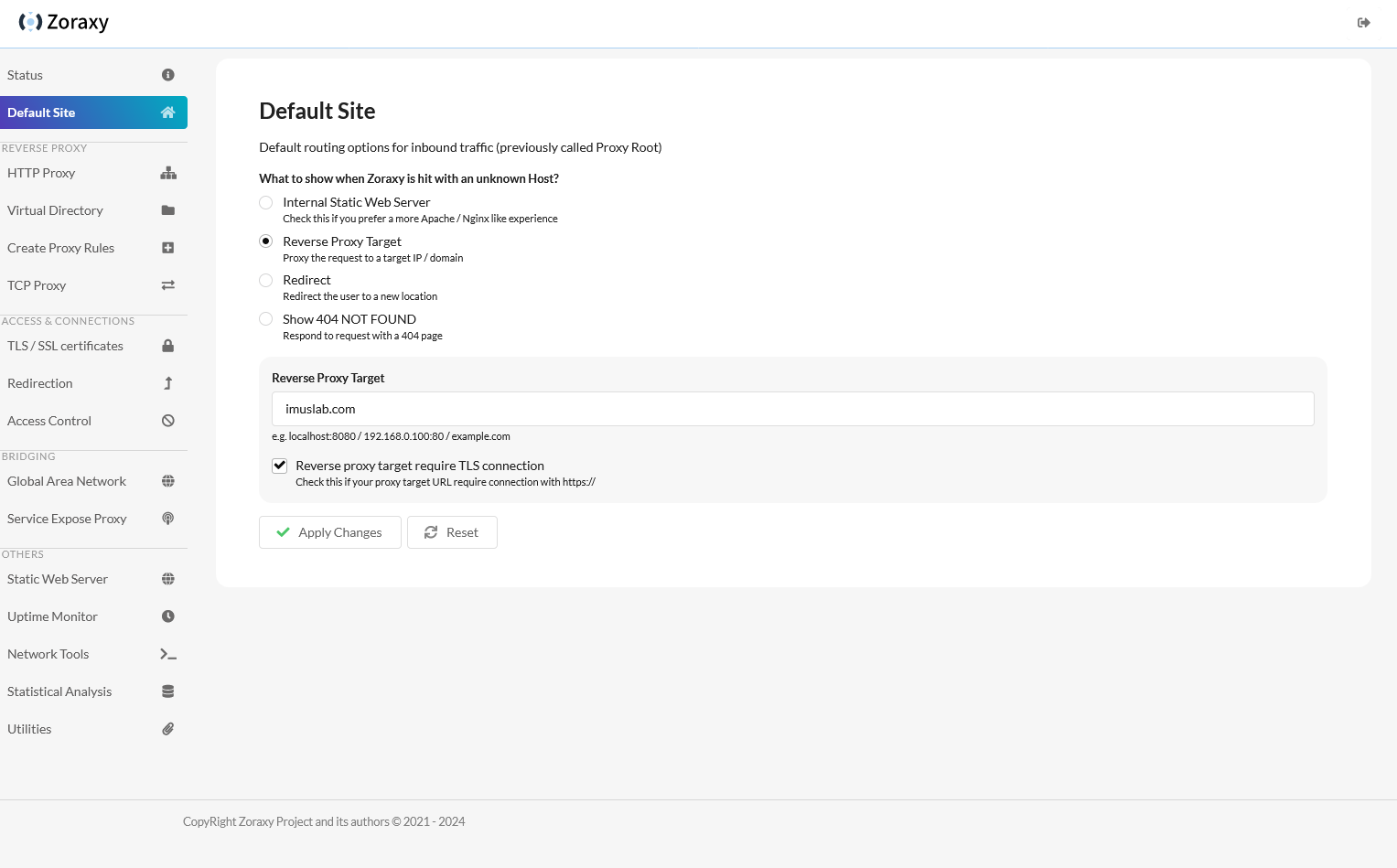Open Uptime Monitor using the clock icon
Viewport: 1397px width, 868px height.
[x=167, y=616]
